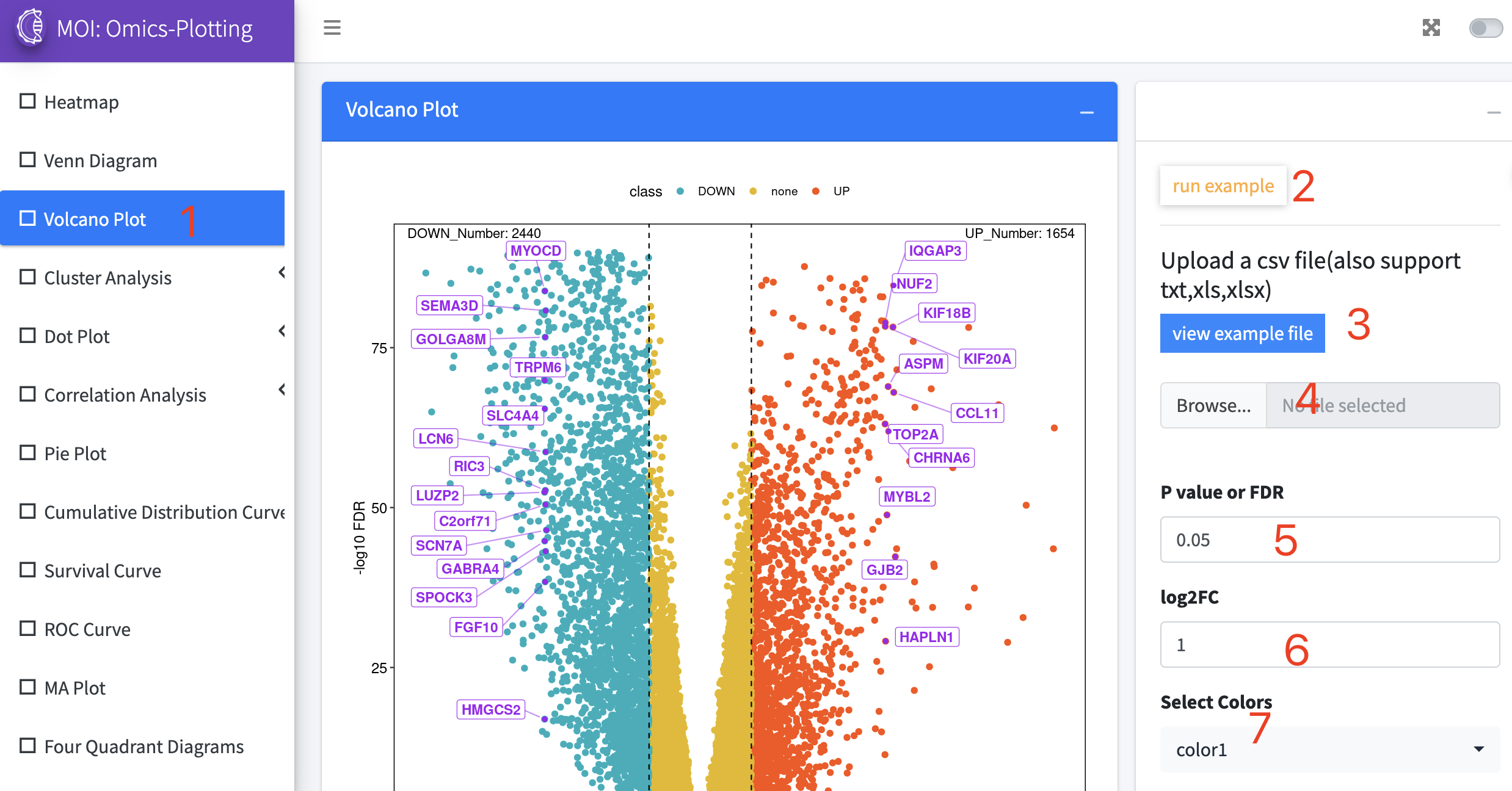1512x791 pixels.
Task: Click the No file selected field
Action: tap(1383, 405)
